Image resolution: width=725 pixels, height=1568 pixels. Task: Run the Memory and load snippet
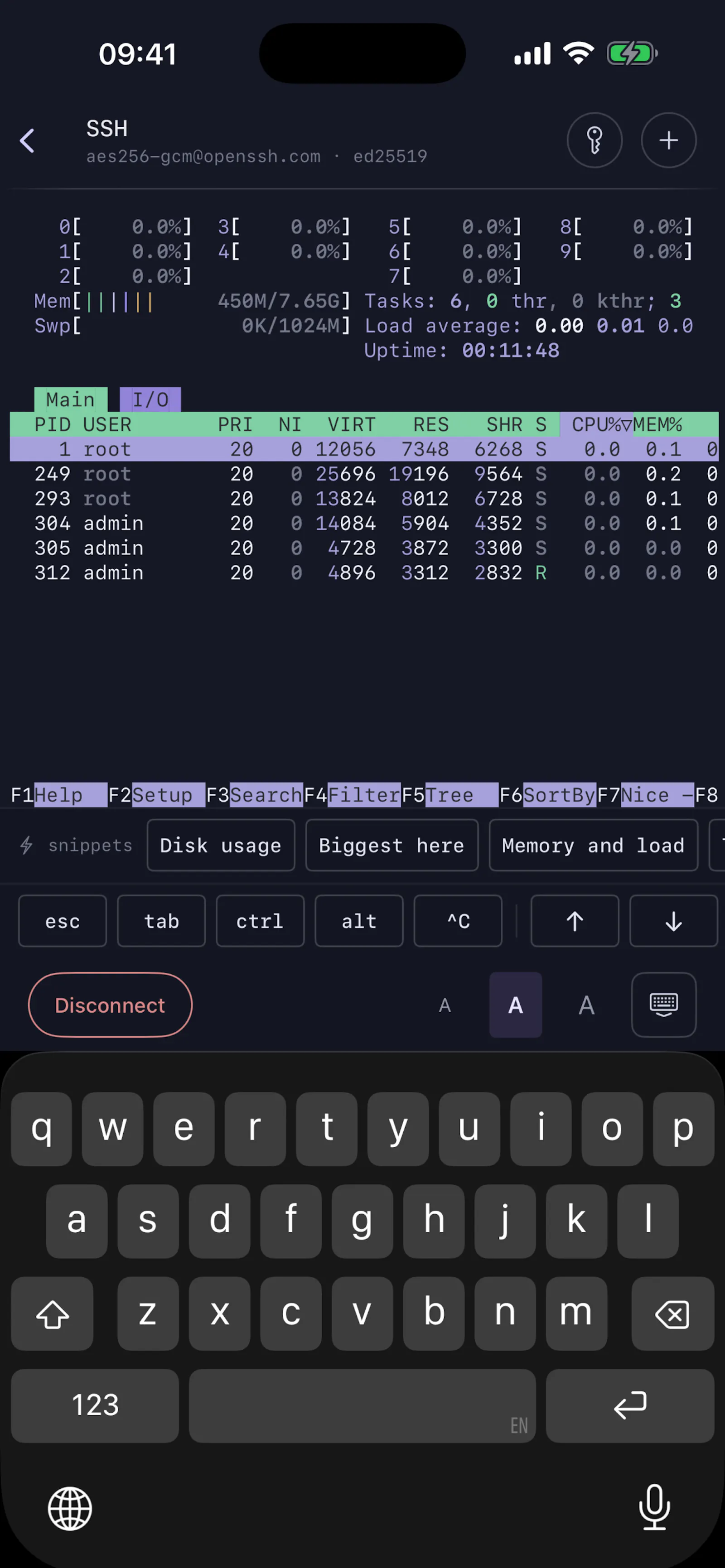coord(594,846)
